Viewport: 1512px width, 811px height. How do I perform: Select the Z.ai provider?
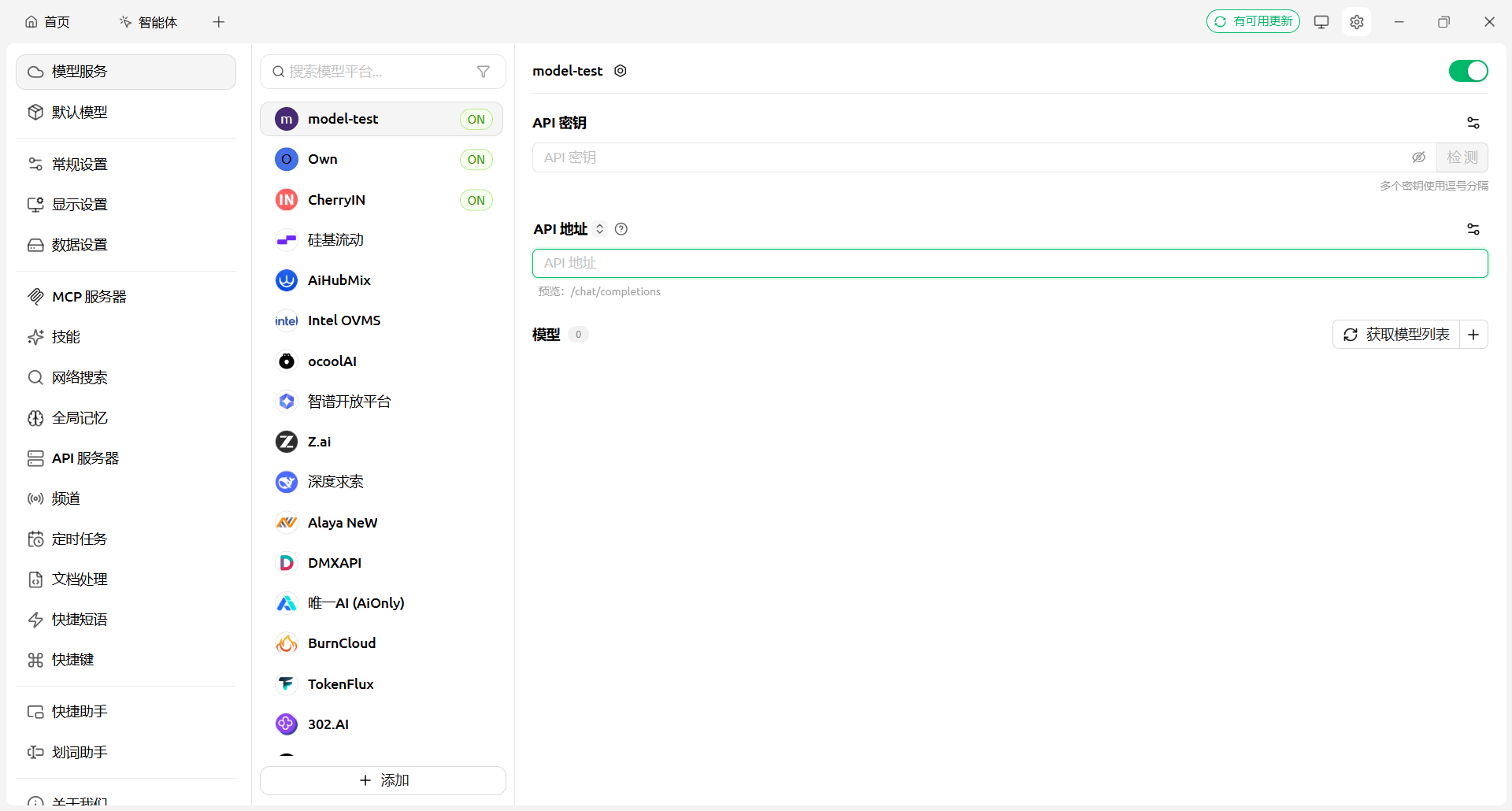click(382, 442)
